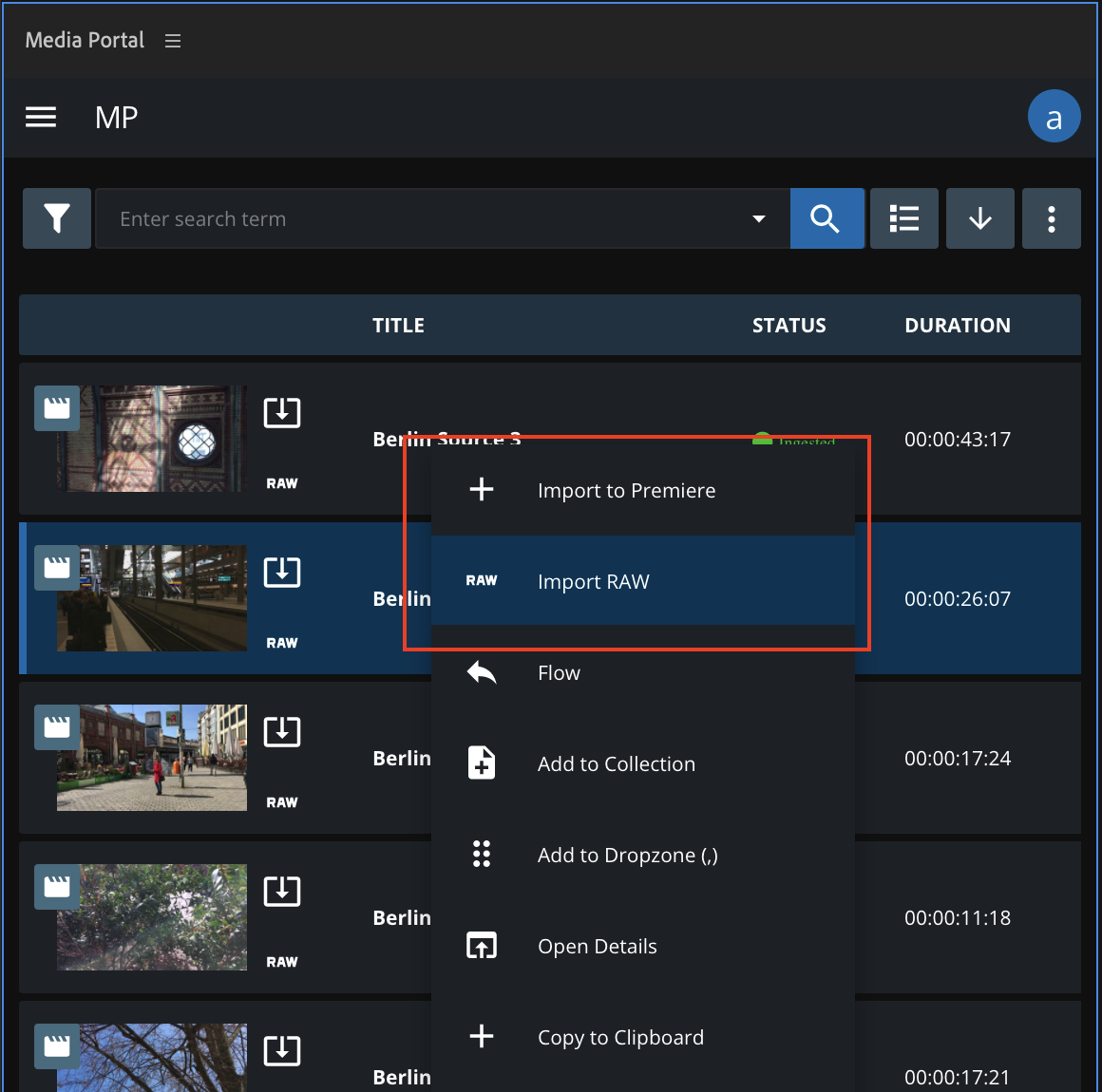Click Flow in the context menu

point(559,672)
